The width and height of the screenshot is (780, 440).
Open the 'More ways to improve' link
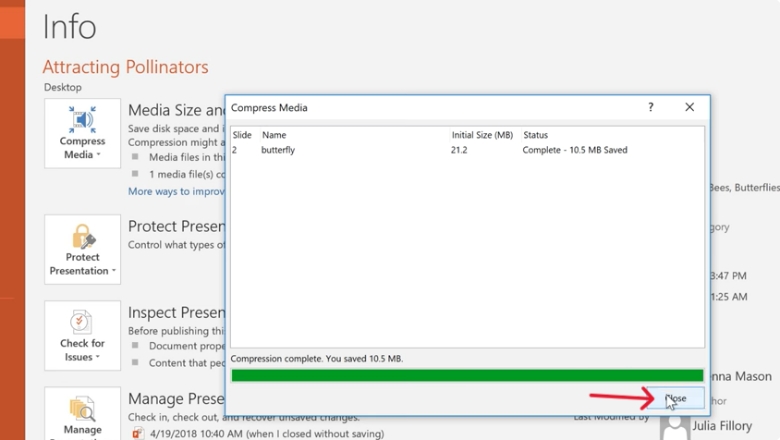pyautogui.click(x=176, y=191)
